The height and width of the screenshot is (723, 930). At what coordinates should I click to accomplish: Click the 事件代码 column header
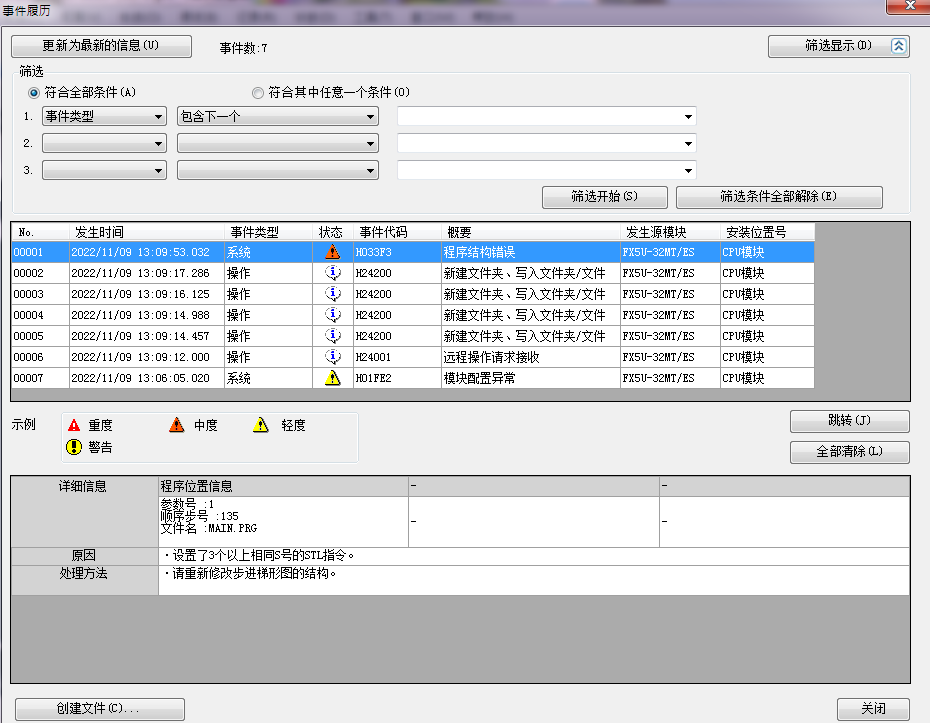pyautogui.click(x=383, y=232)
